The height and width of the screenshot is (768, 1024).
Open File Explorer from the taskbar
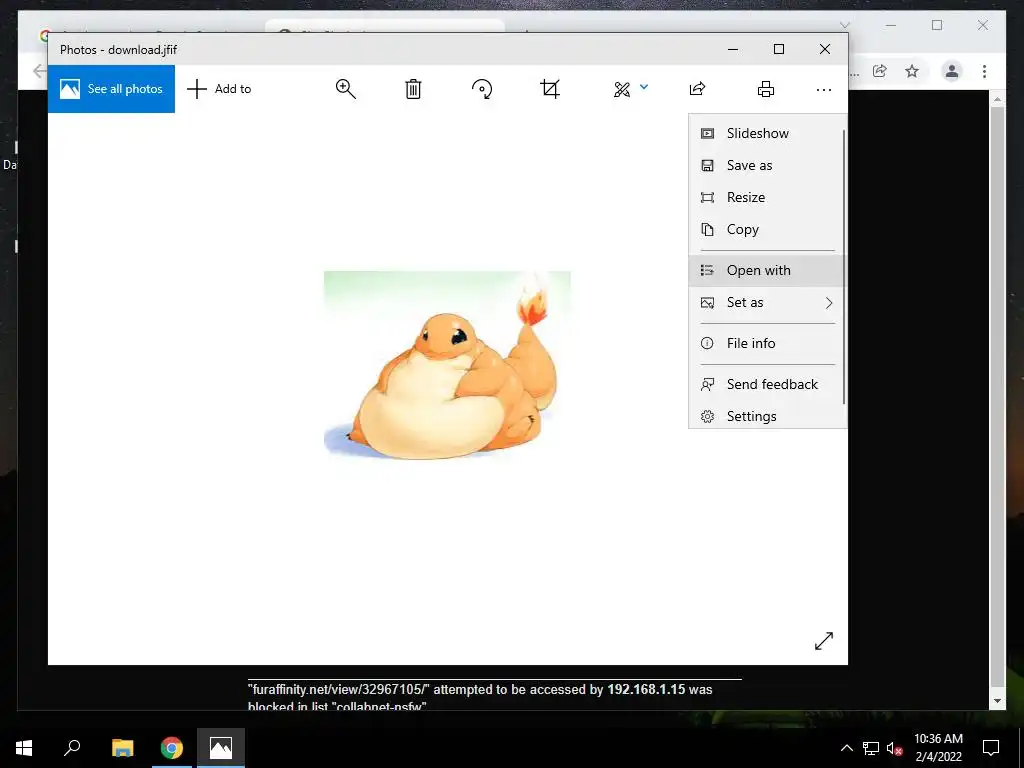123,748
